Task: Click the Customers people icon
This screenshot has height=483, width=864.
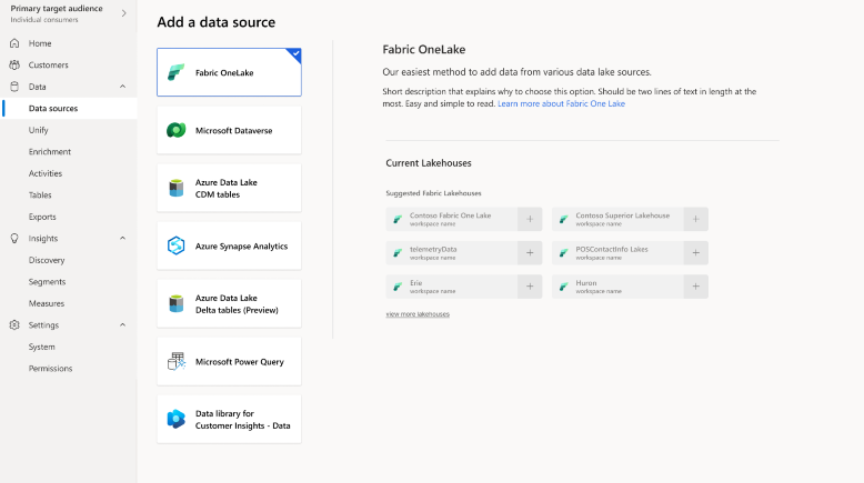Action: click(x=14, y=65)
